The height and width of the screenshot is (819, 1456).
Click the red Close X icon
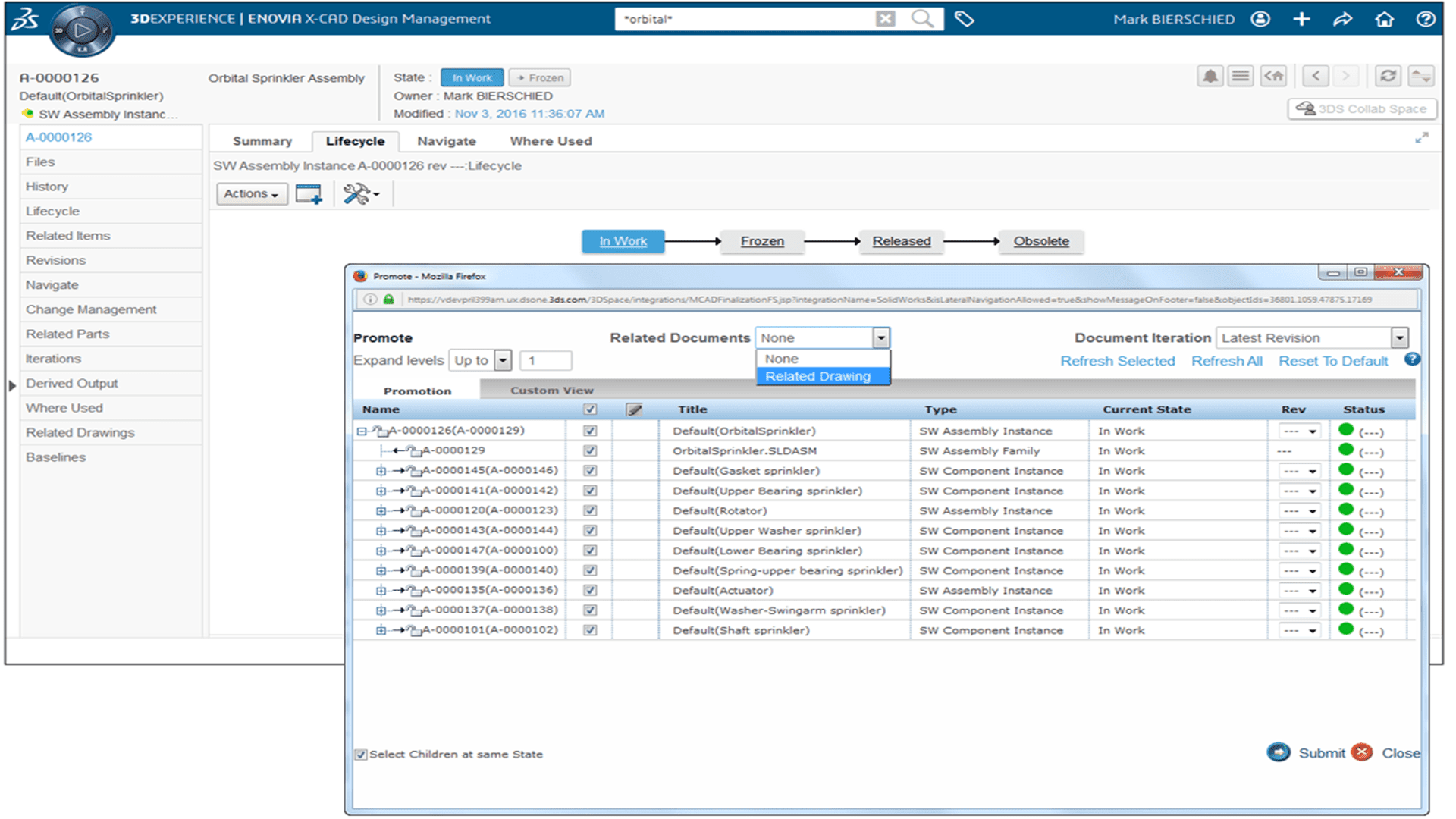click(x=1362, y=752)
